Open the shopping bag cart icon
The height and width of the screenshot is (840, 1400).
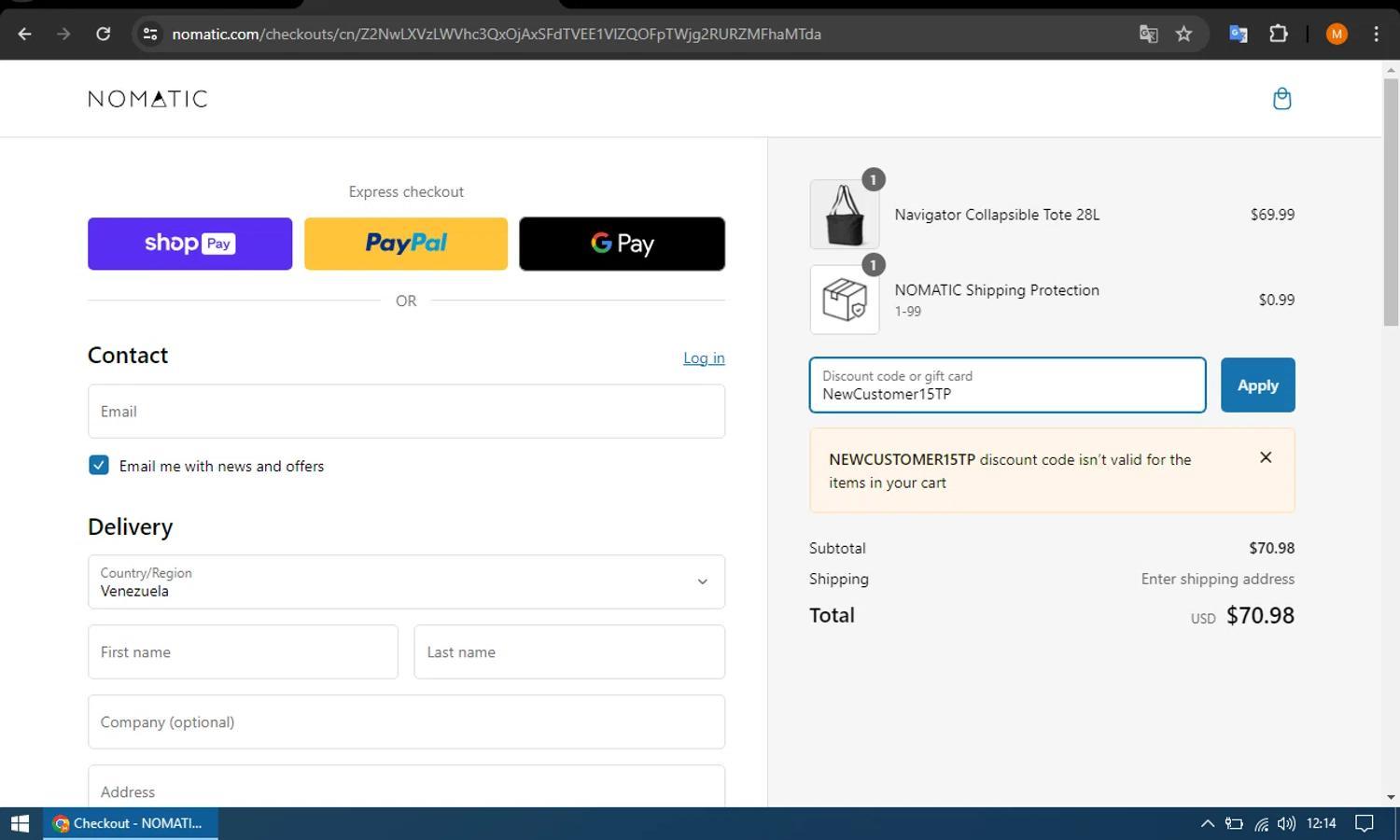pyautogui.click(x=1281, y=99)
